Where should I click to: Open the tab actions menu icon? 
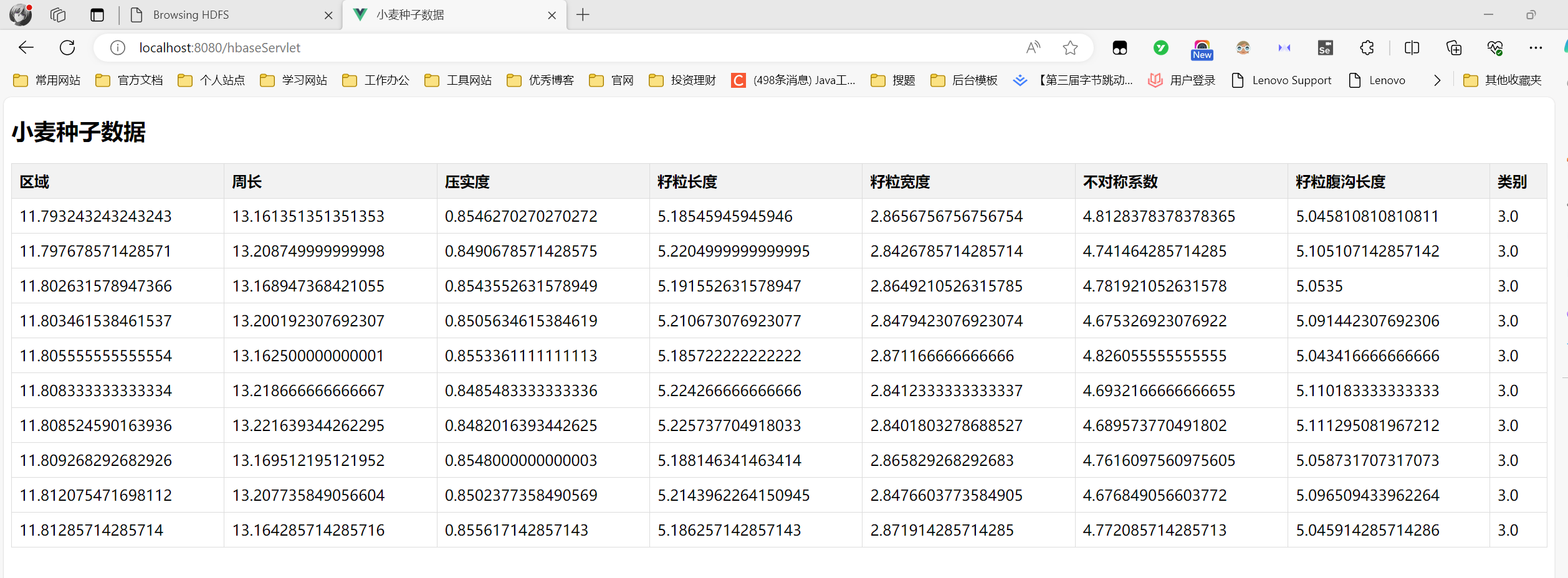point(97,14)
